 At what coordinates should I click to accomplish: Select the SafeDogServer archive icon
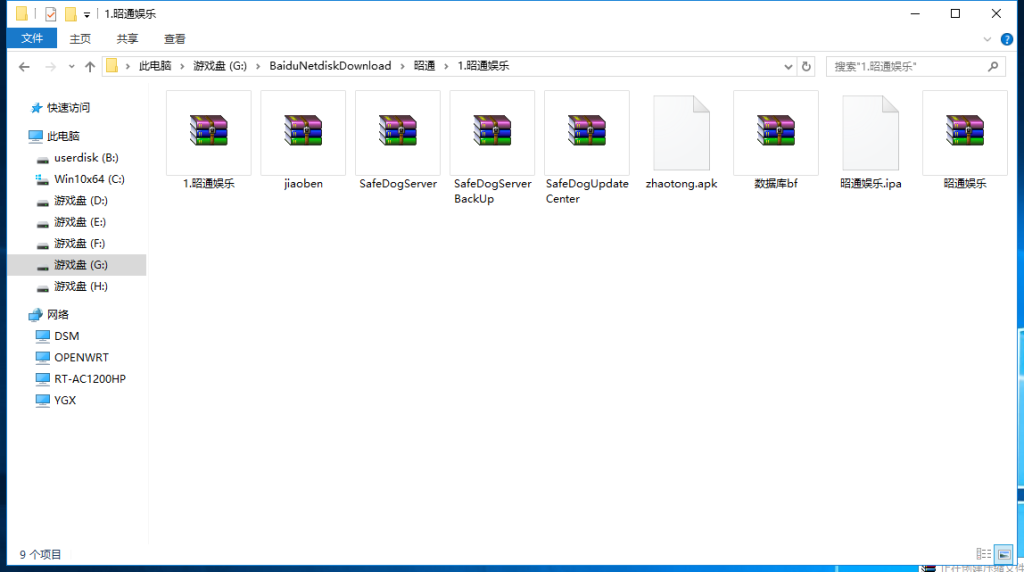398,131
